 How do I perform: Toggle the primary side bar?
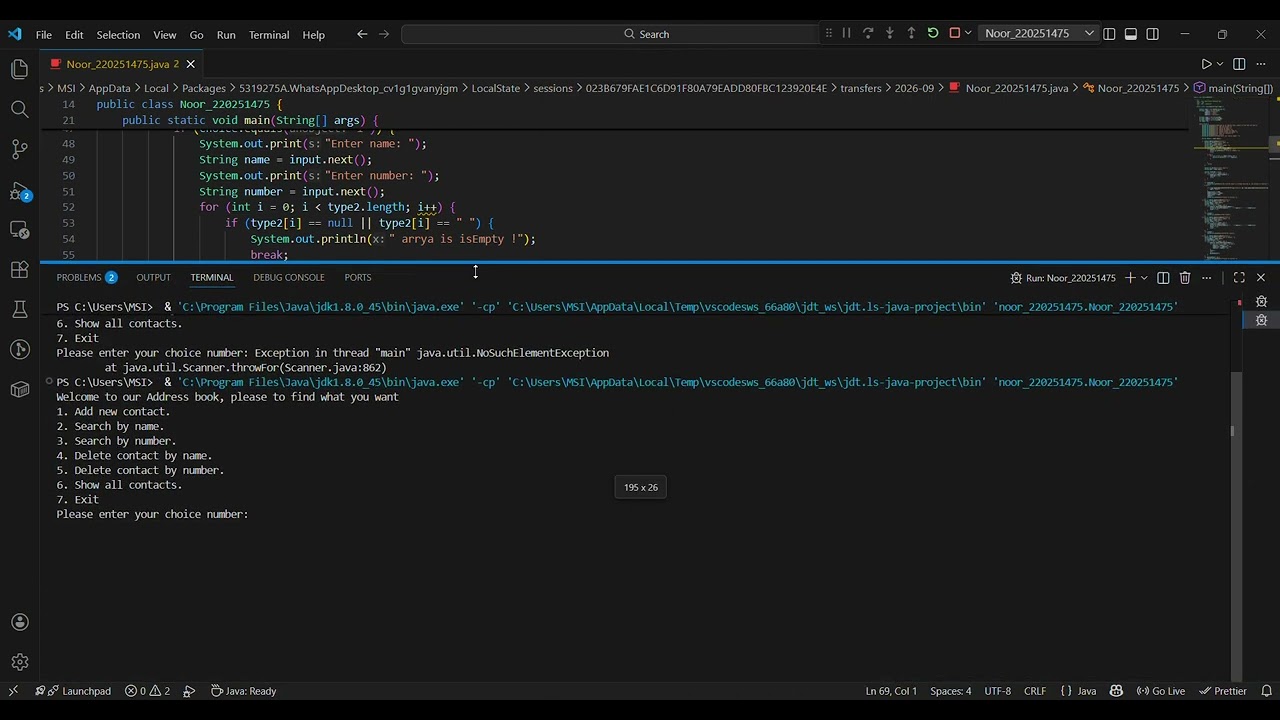[1109, 34]
